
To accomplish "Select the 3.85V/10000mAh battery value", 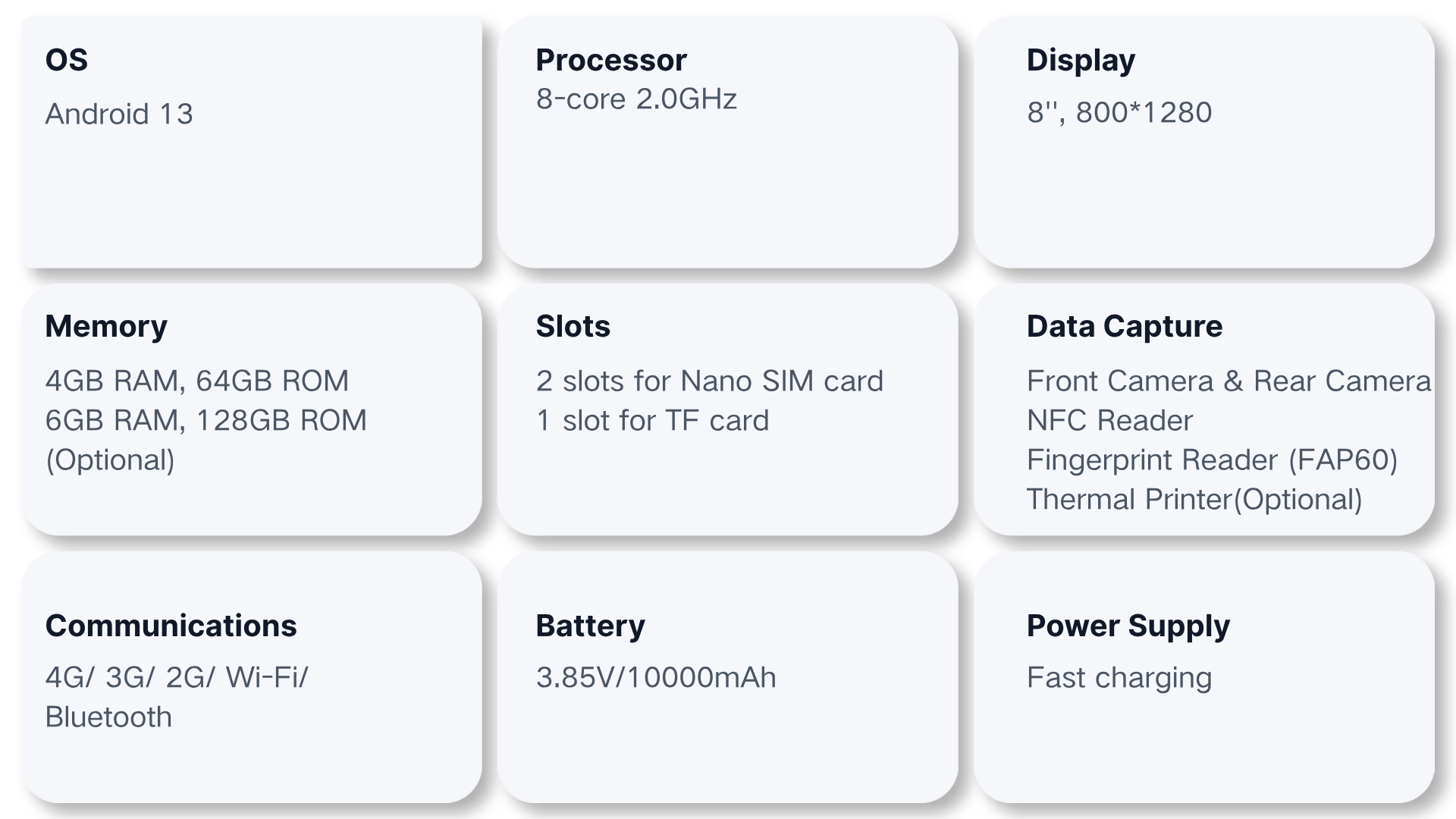I will click(656, 677).
